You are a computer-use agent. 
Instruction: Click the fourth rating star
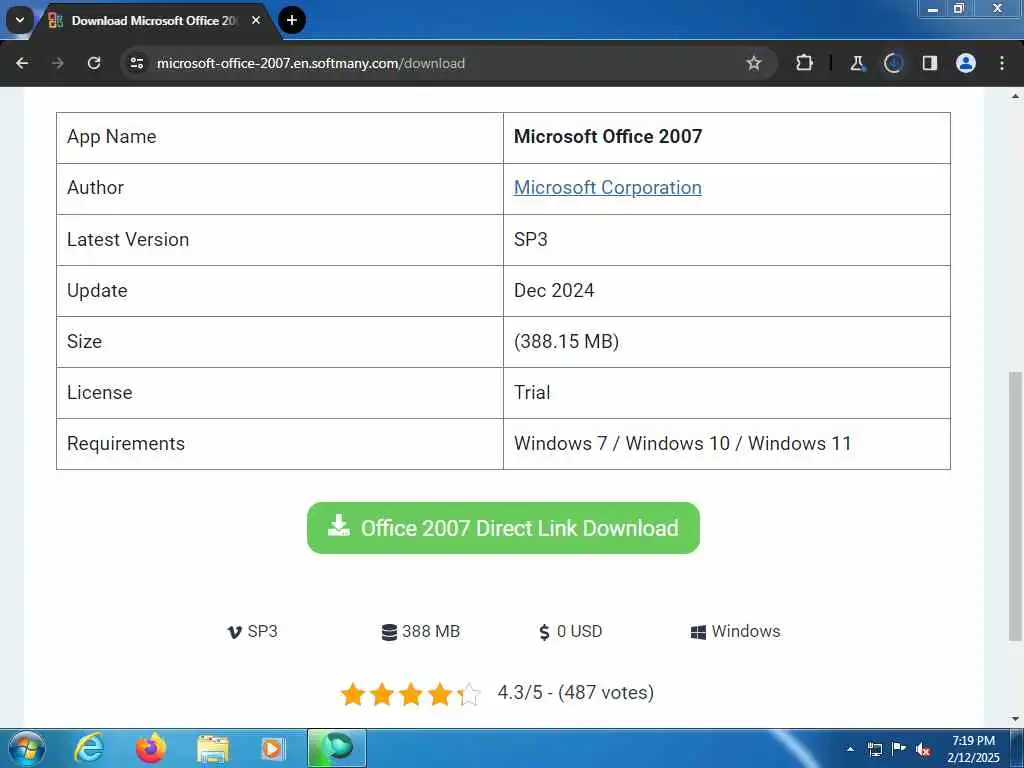(x=440, y=694)
